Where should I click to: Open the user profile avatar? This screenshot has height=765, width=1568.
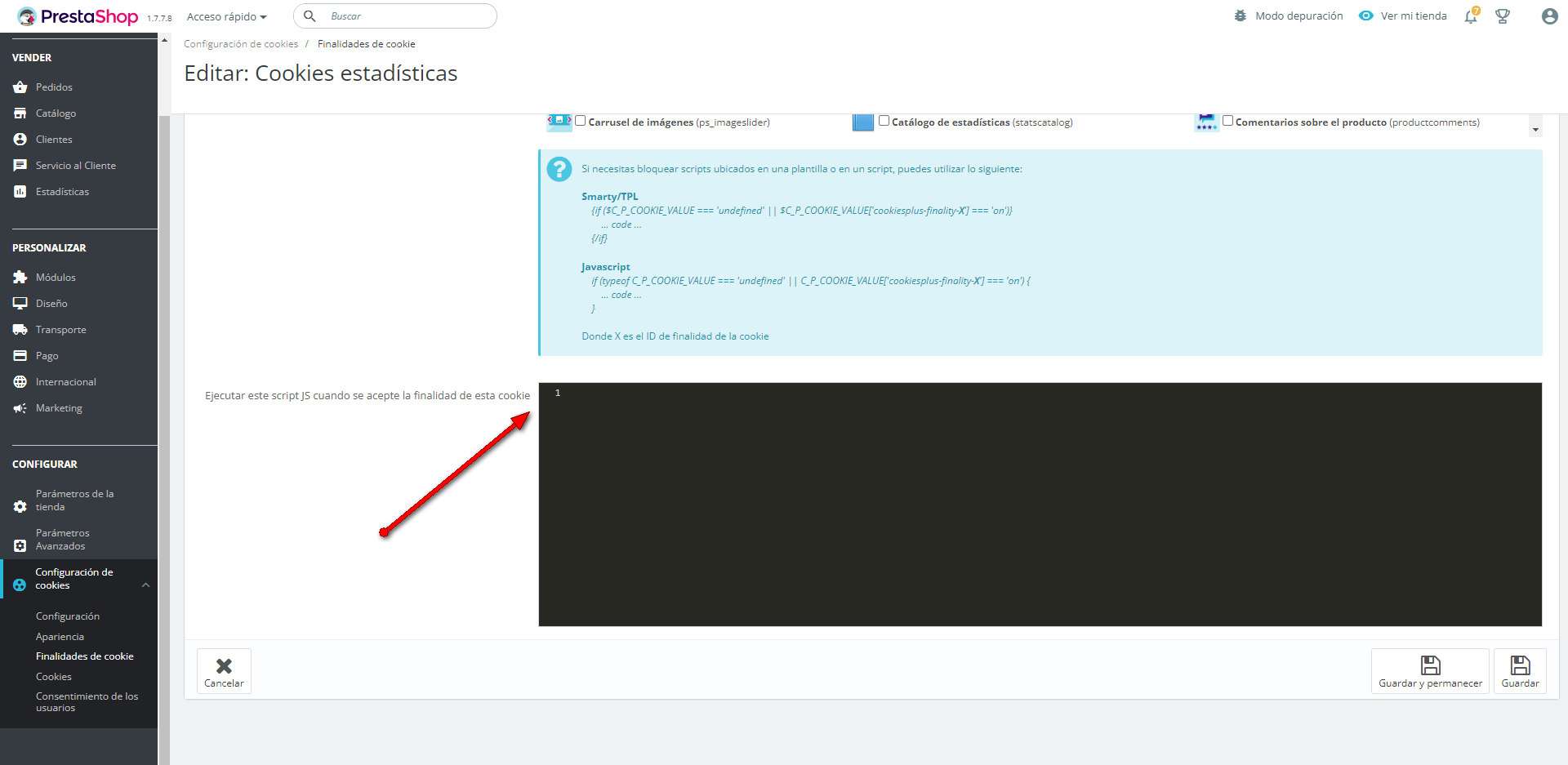[1549, 16]
